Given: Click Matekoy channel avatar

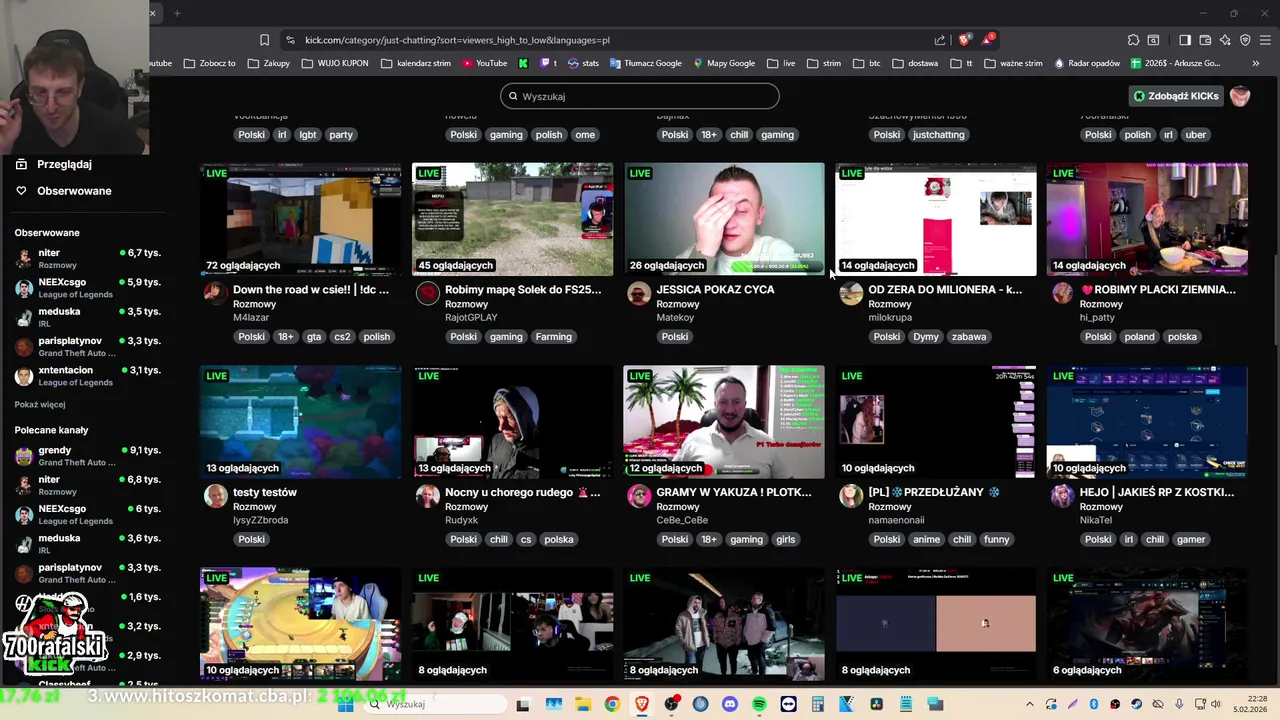Looking at the screenshot, I should point(639,293).
